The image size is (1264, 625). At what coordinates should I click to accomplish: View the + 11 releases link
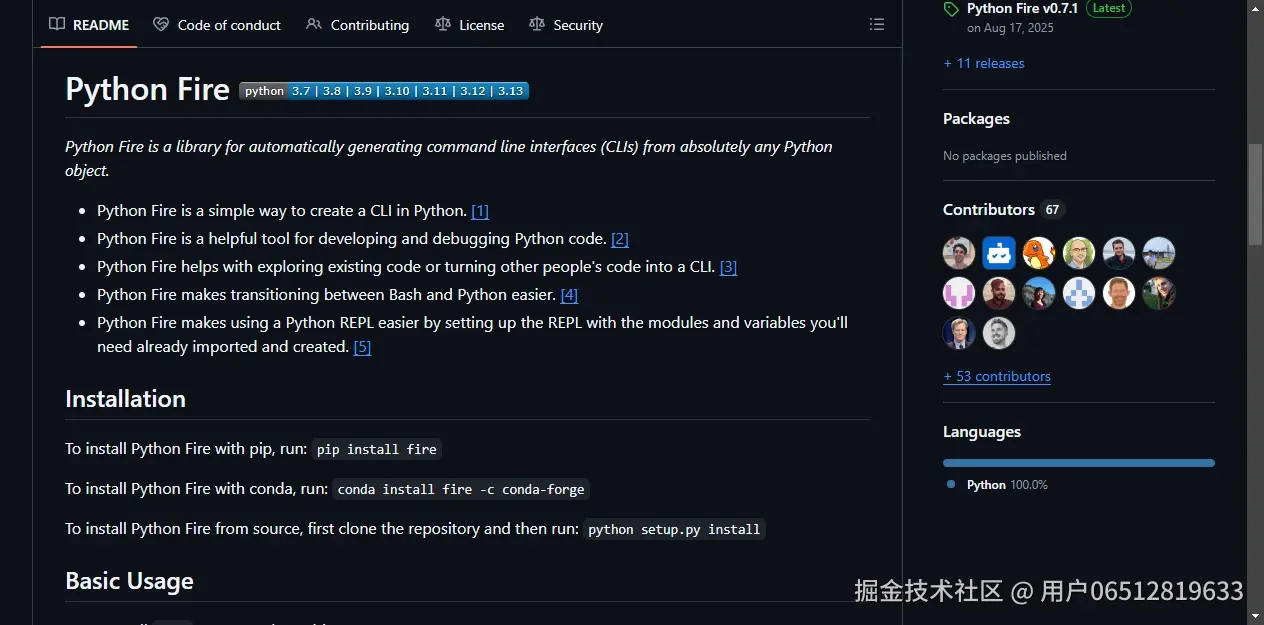click(x=984, y=63)
